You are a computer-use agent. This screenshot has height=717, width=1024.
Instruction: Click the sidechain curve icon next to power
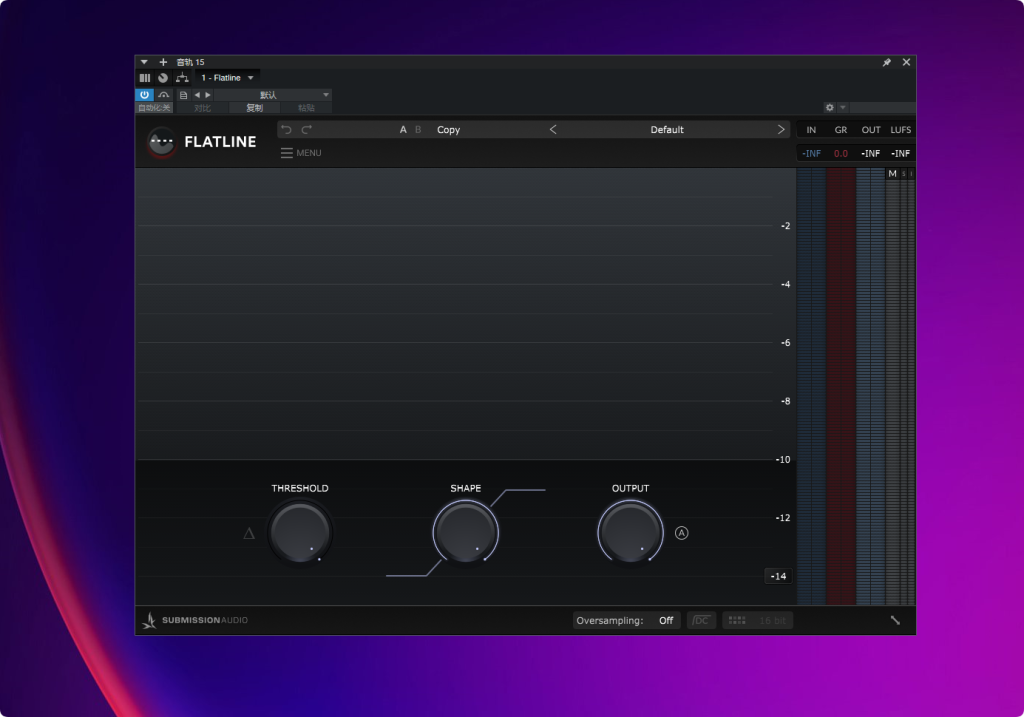click(x=163, y=95)
